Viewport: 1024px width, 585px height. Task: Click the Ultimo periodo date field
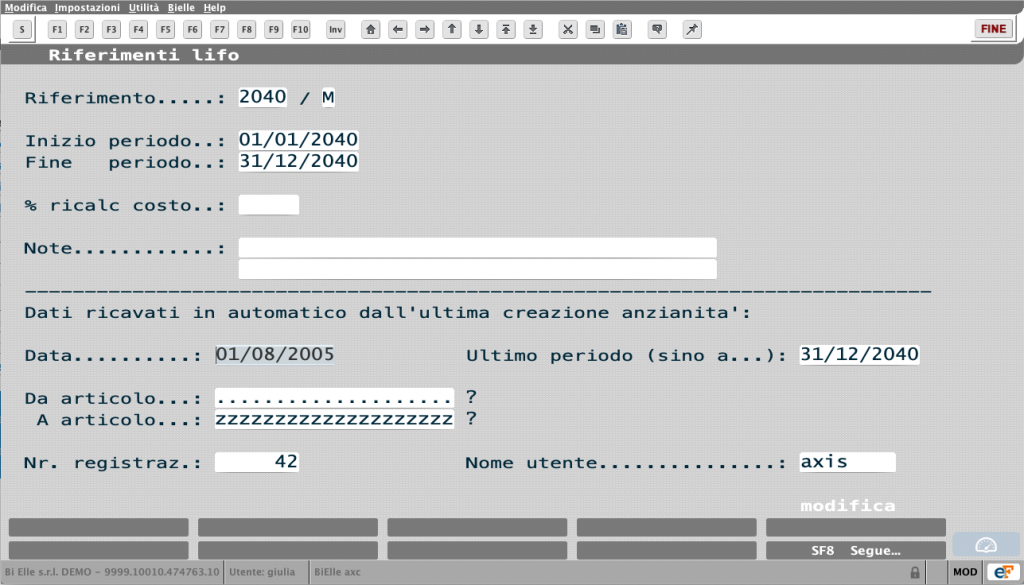click(x=859, y=355)
